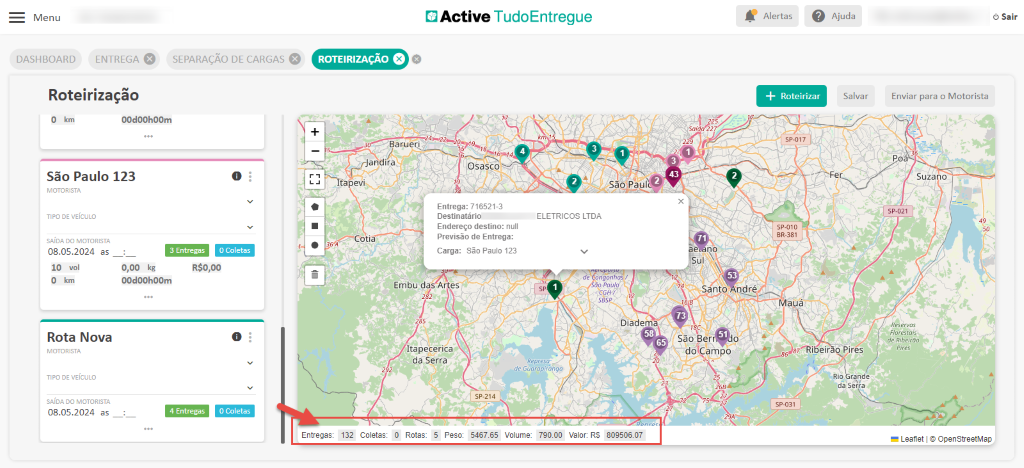1024x468 pixels.
Task: Click 0 Coletas badge in São Paulo 123
Action: point(234,251)
